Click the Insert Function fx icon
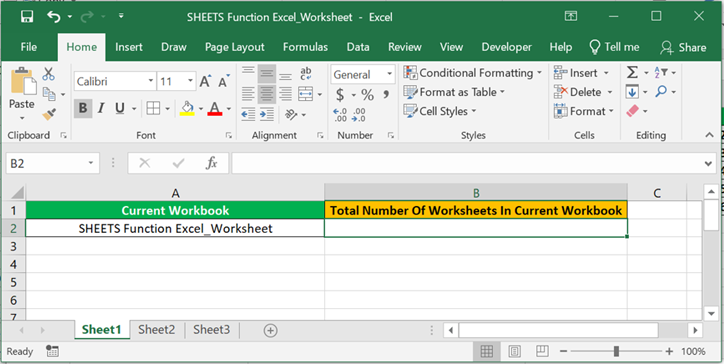 [x=211, y=163]
